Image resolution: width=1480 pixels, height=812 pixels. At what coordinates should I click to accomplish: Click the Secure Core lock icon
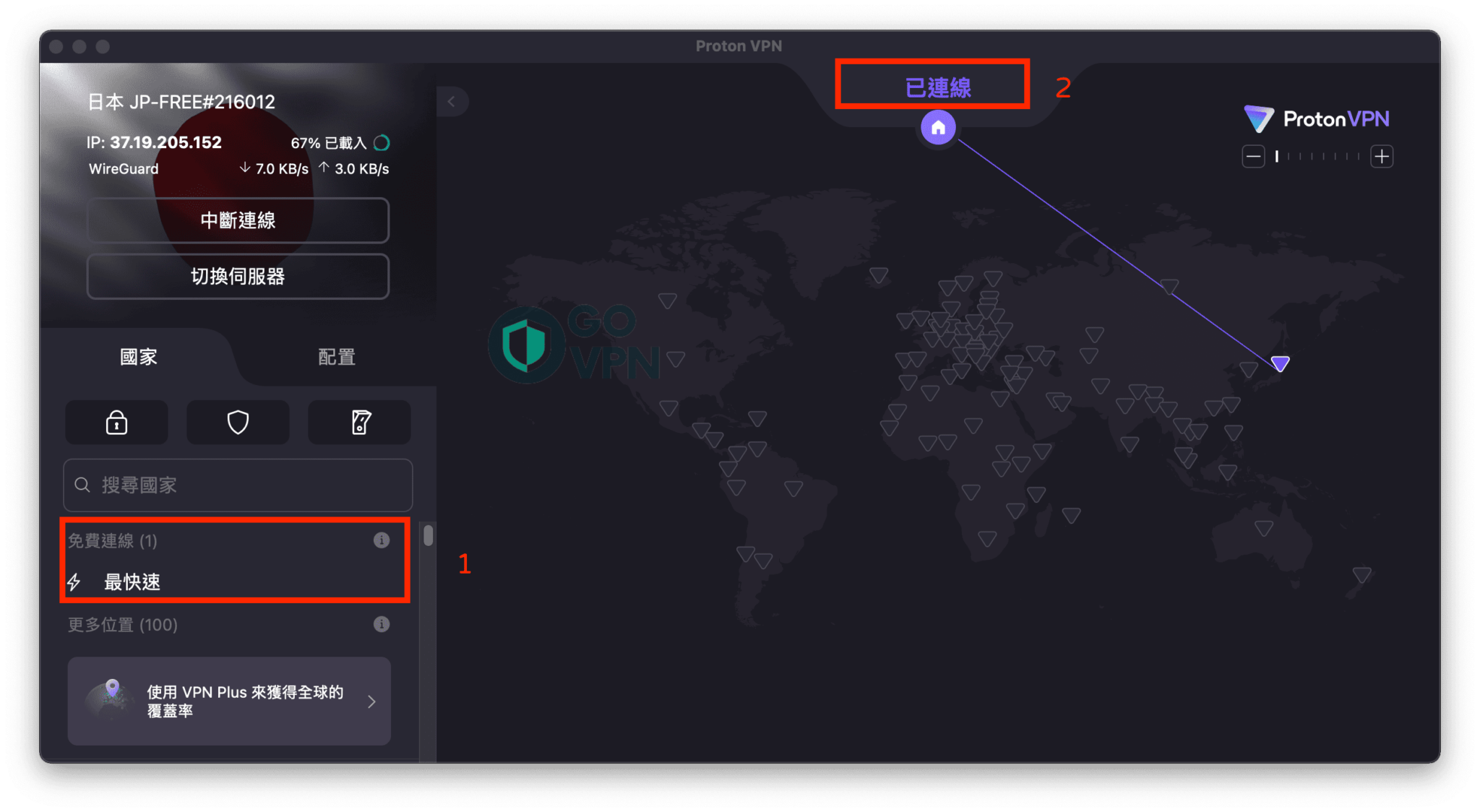tap(116, 423)
